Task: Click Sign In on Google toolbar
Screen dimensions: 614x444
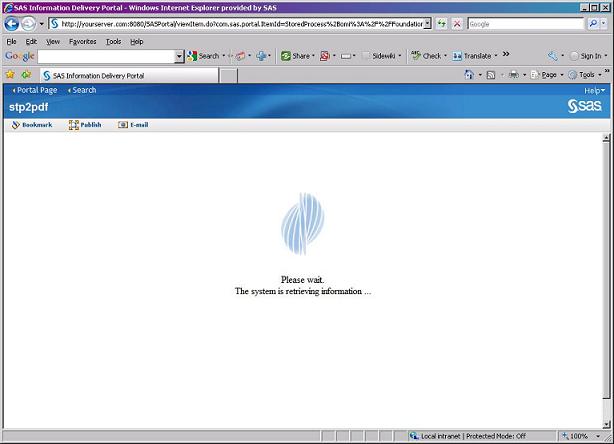Action: coord(585,56)
